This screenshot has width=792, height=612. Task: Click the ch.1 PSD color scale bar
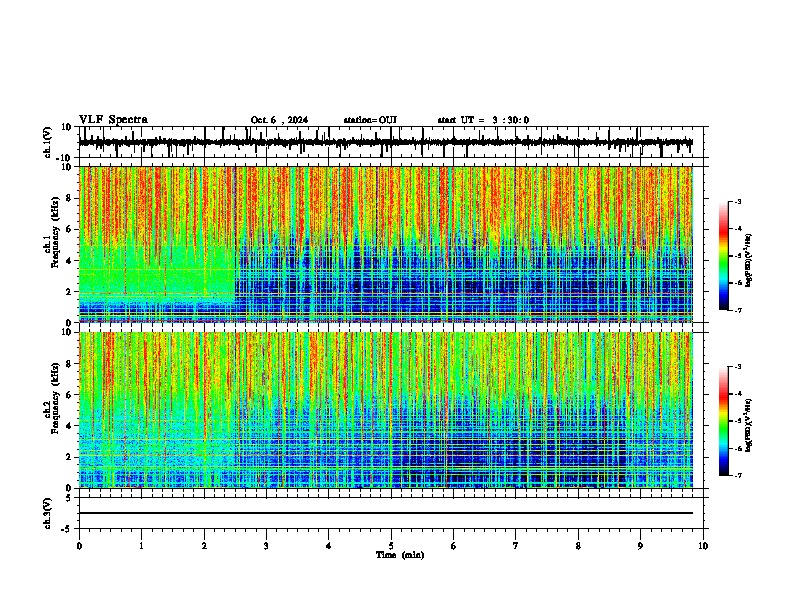[723, 256]
